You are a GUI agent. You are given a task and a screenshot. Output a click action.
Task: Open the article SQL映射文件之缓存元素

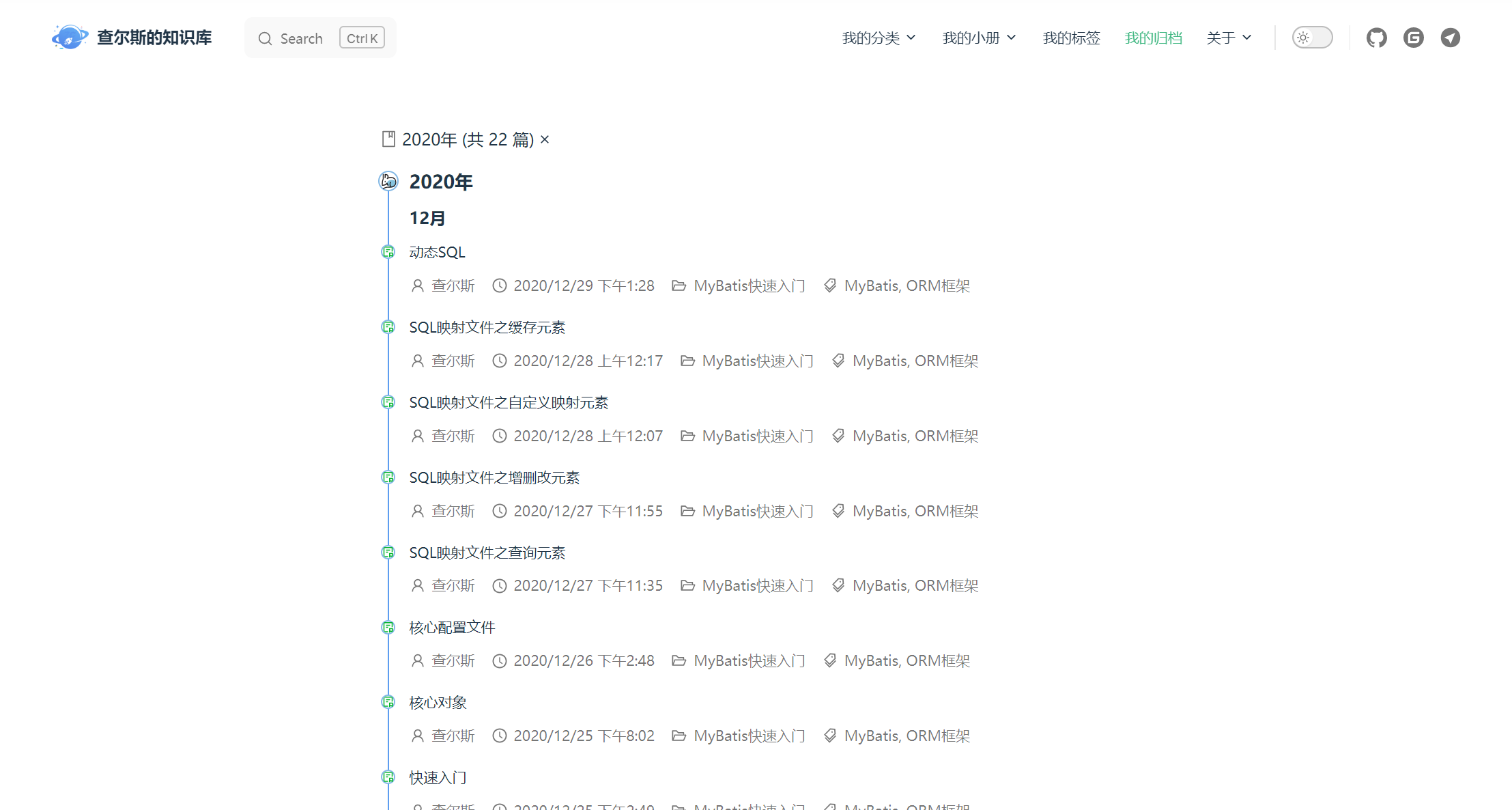(x=487, y=327)
